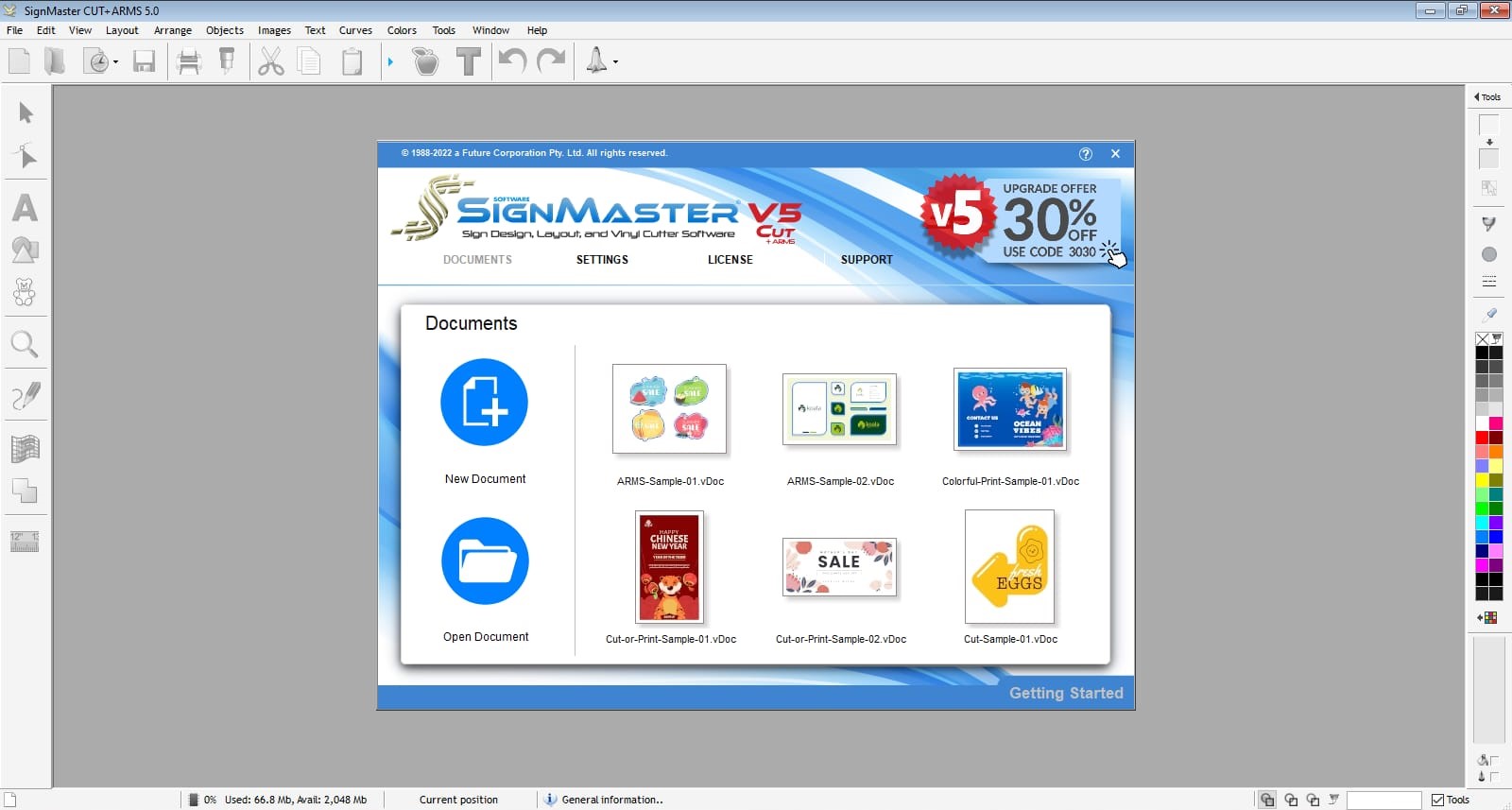Click the gray circle icon in right panel
The image size is (1512, 810).
click(x=1489, y=254)
